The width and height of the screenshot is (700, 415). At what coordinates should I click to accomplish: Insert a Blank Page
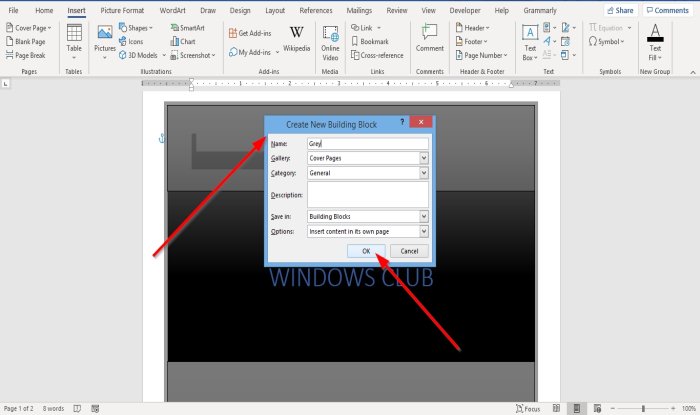26,42
